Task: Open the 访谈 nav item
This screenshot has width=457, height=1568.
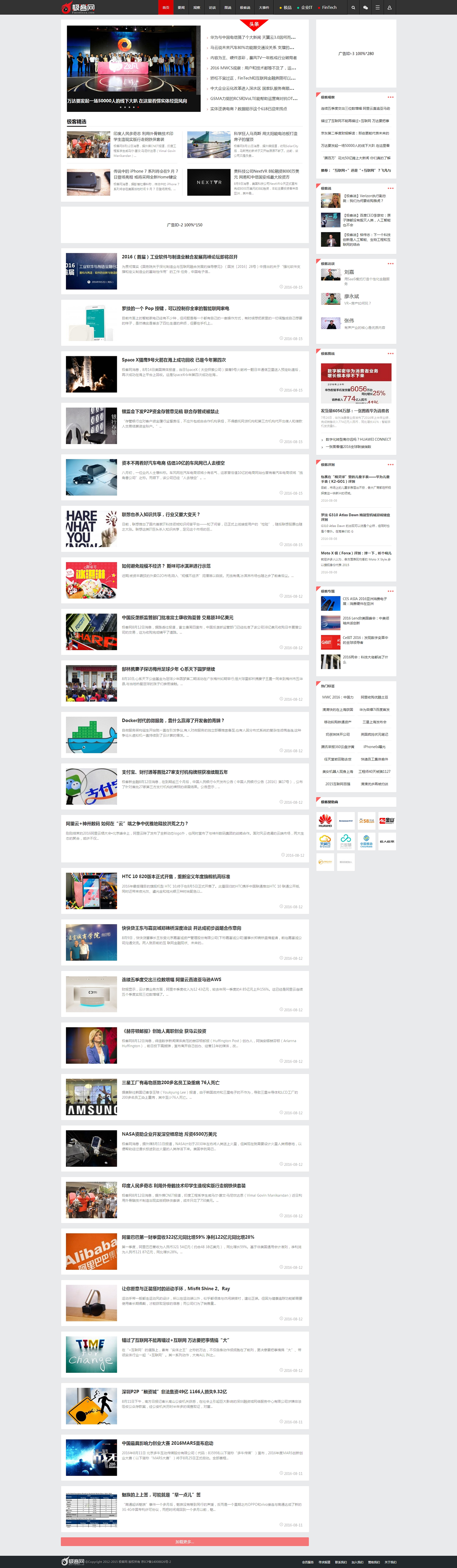Action: (212, 8)
